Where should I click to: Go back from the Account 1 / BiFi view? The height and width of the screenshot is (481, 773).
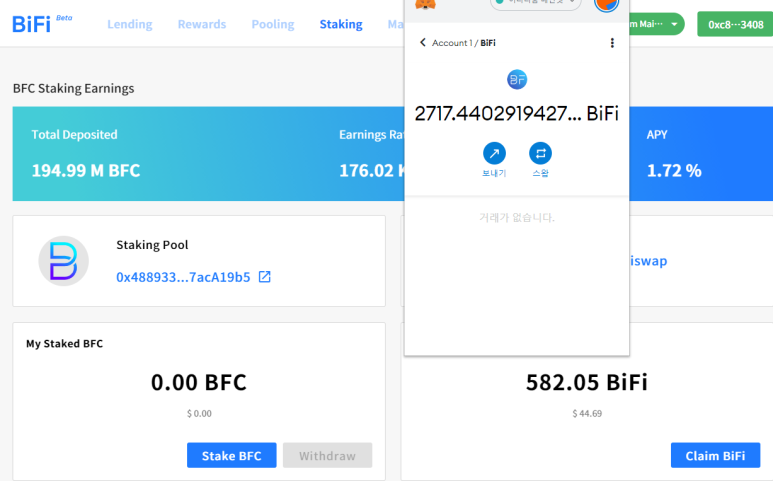pyautogui.click(x=422, y=42)
